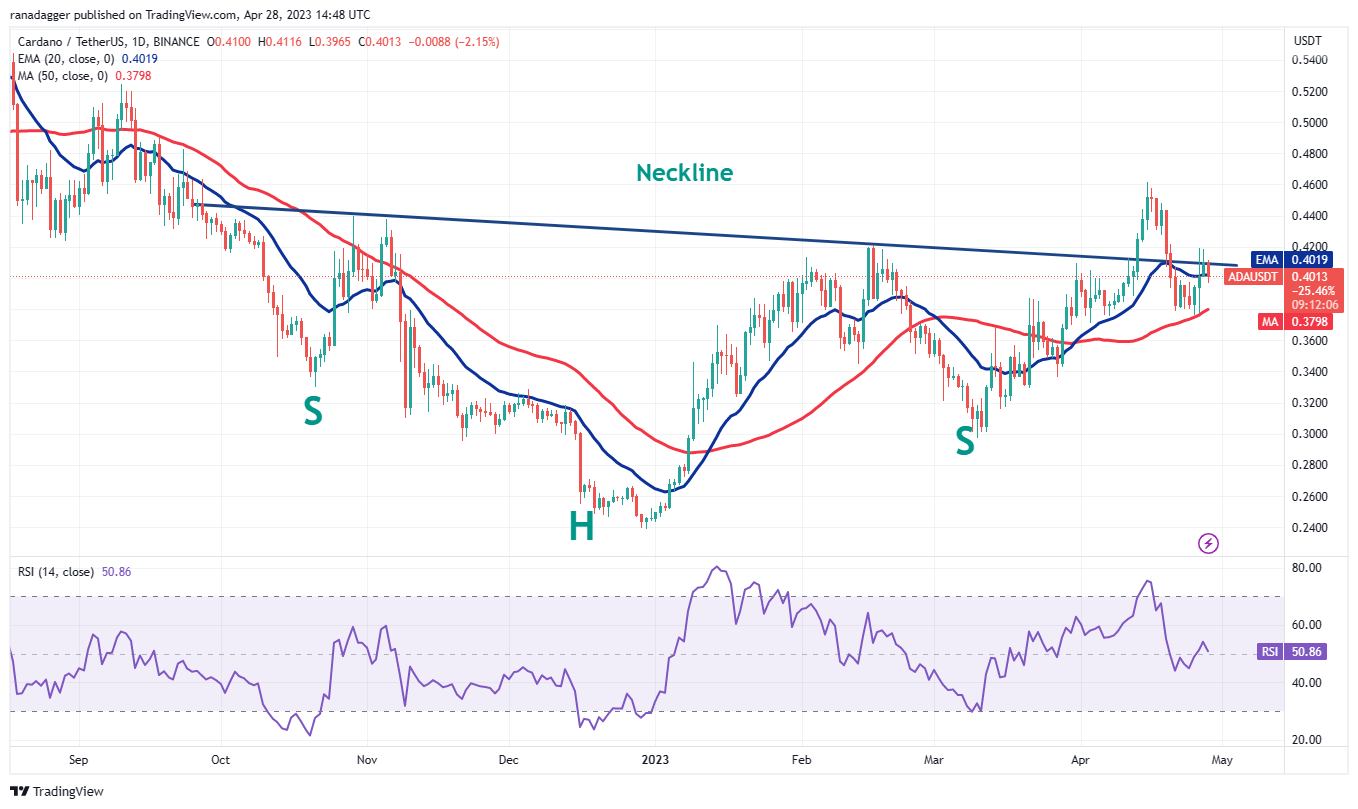Click the 0.5000 level on the price scale
This screenshot has height=809, width=1358.
pyautogui.click(x=1308, y=123)
